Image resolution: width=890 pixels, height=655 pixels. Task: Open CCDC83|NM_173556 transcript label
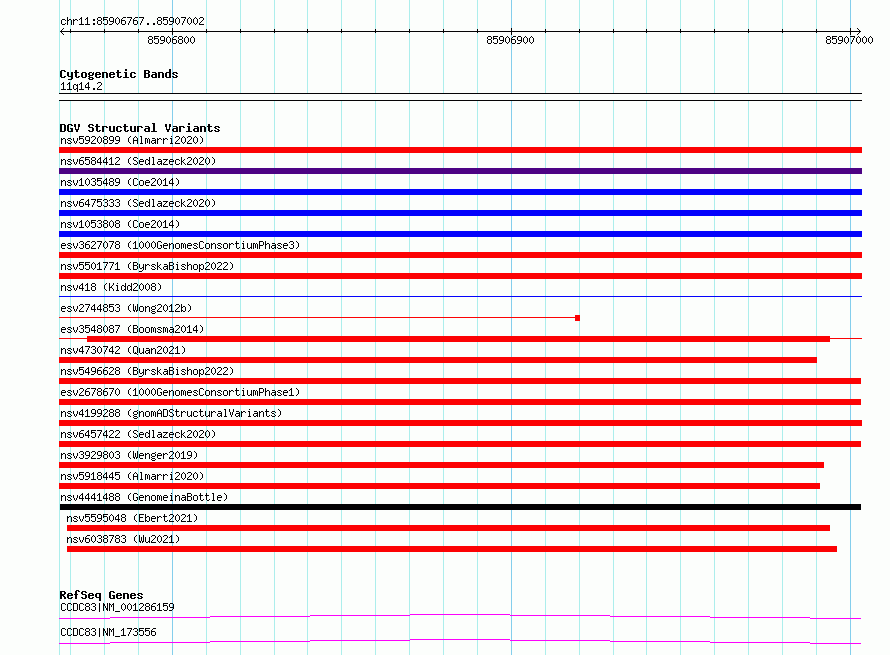[108, 632]
